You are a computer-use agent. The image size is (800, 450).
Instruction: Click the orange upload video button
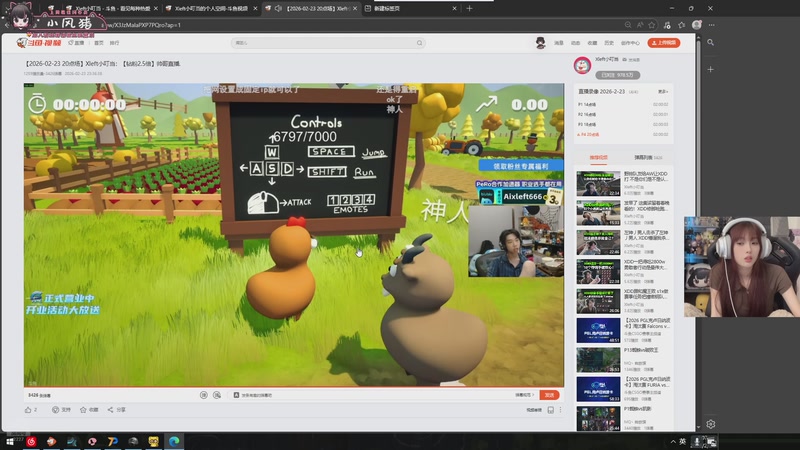pyautogui.click(x=664, y=43)
